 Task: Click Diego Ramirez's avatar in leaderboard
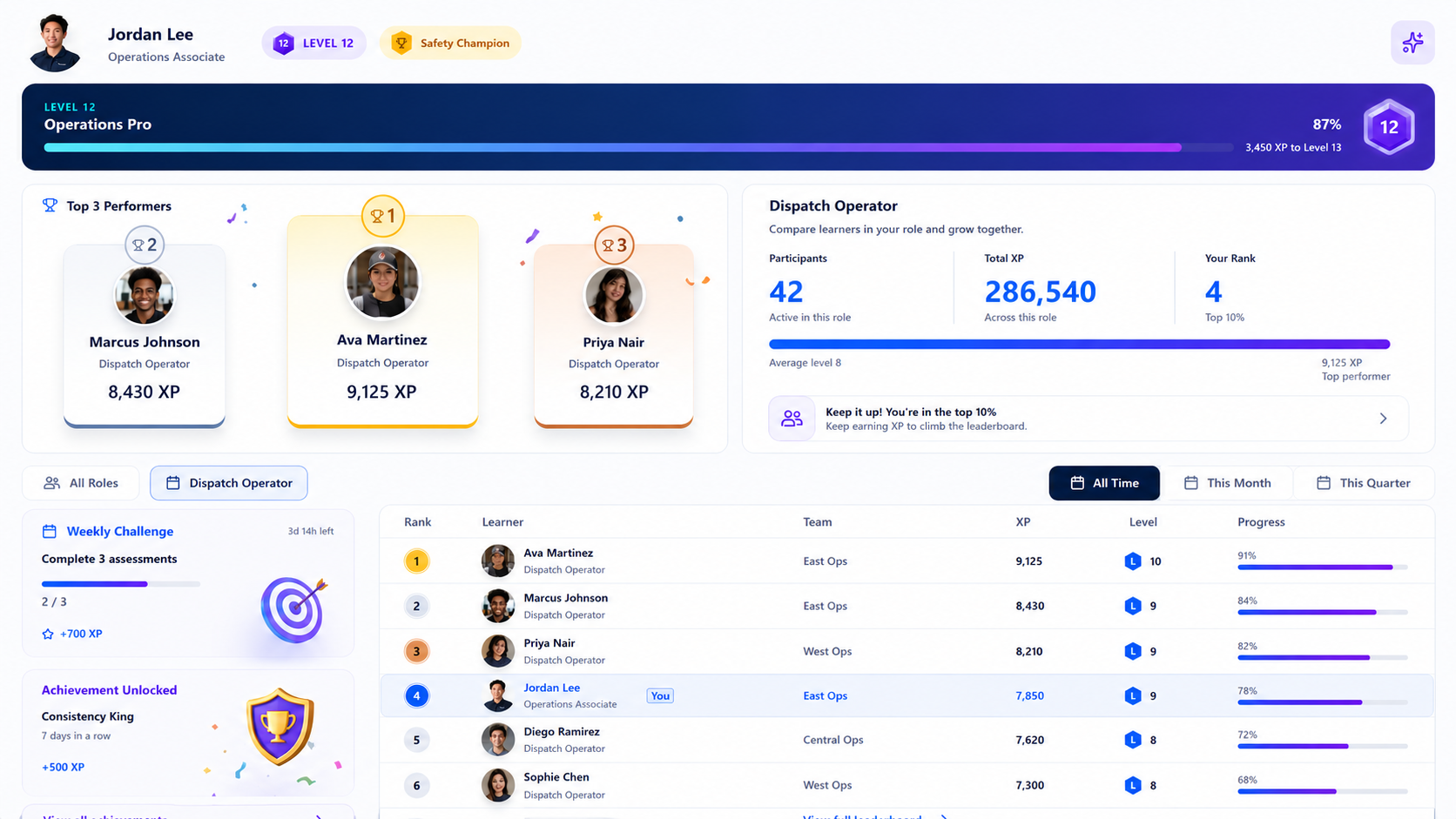tap(498, 740)
